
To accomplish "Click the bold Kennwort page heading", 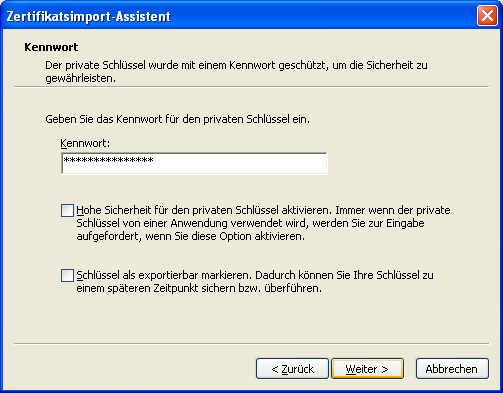I will click(51, 47).
